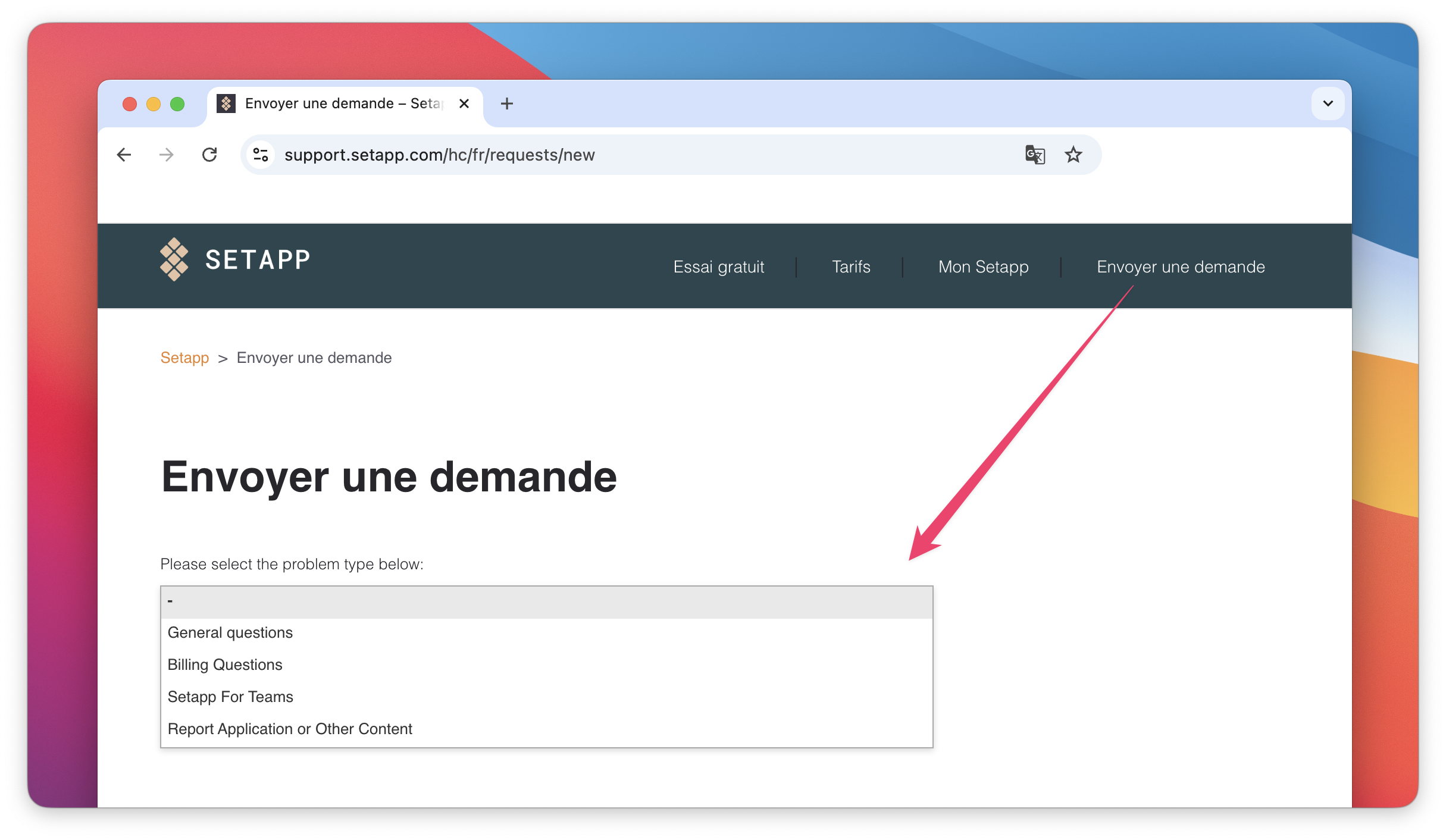Click the Google Translate icon
1446x840 pixels.
pos(1035,155)
